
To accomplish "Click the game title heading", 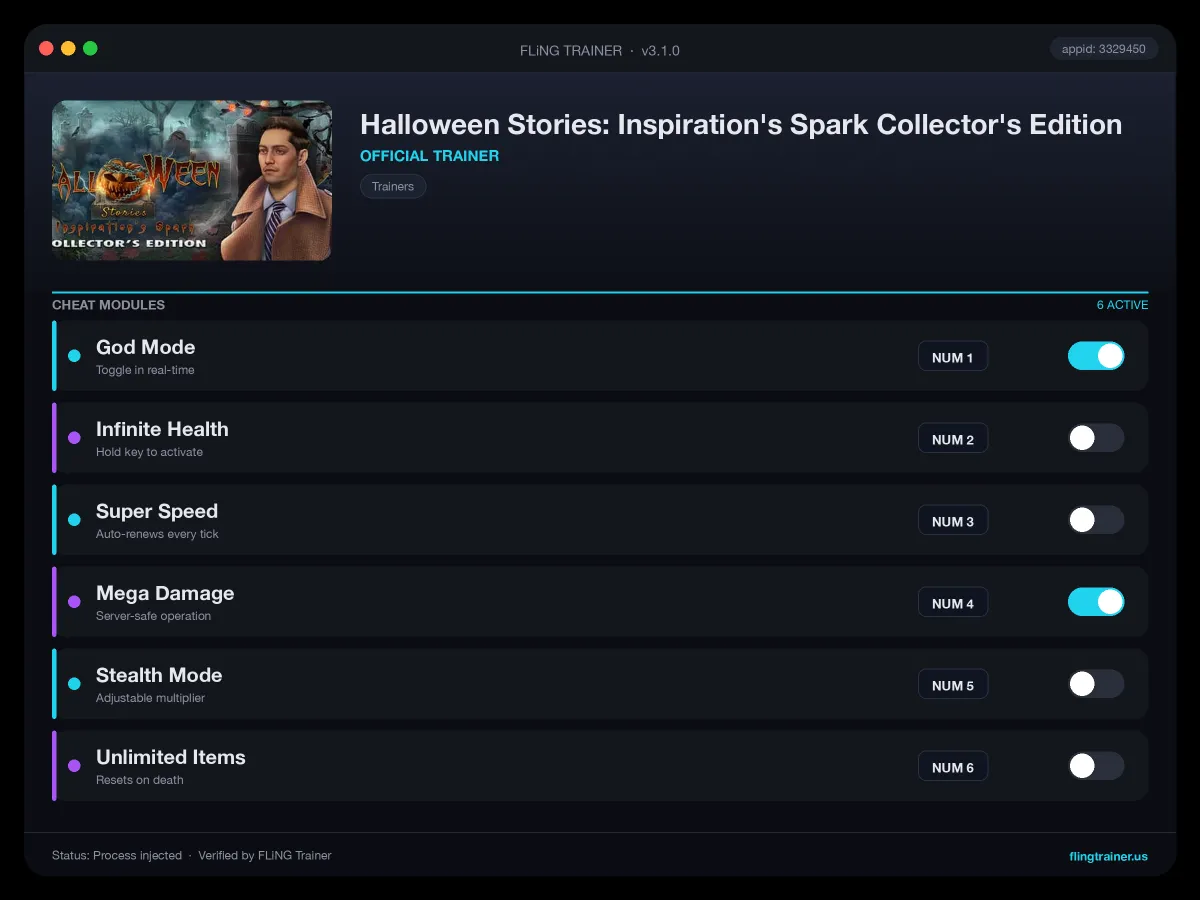I will click(x=741, y=125).
